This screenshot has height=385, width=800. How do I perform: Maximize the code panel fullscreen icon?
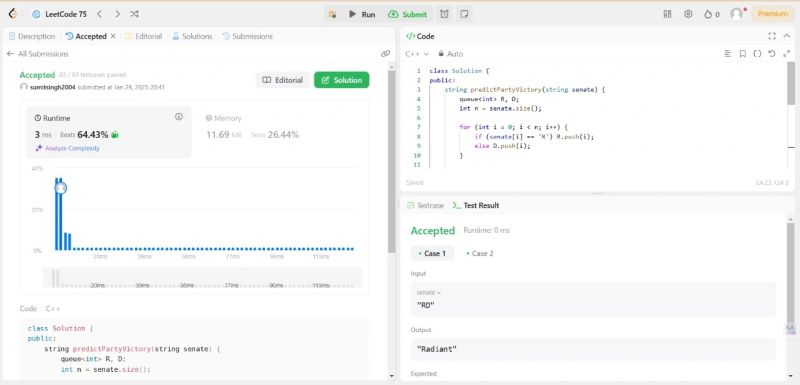tap(771, 36)
